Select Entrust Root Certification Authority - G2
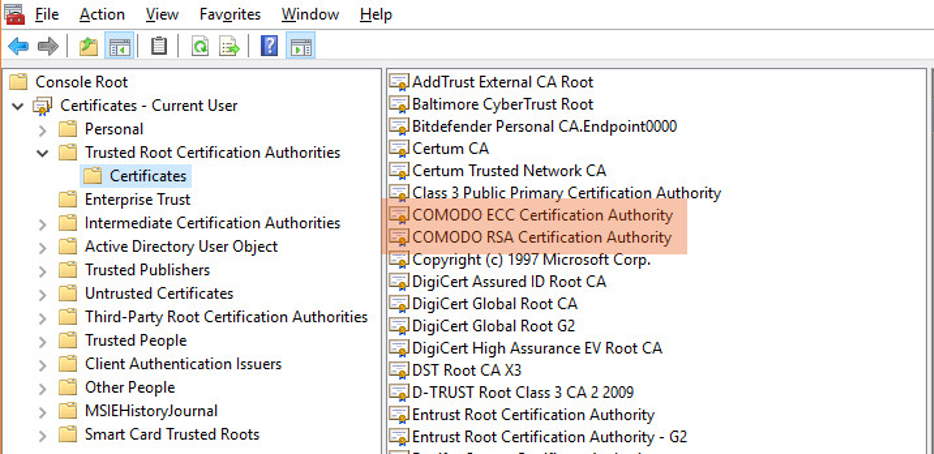Image resolution: width=934 pixels, height=454 pixels. pos(550,437)
